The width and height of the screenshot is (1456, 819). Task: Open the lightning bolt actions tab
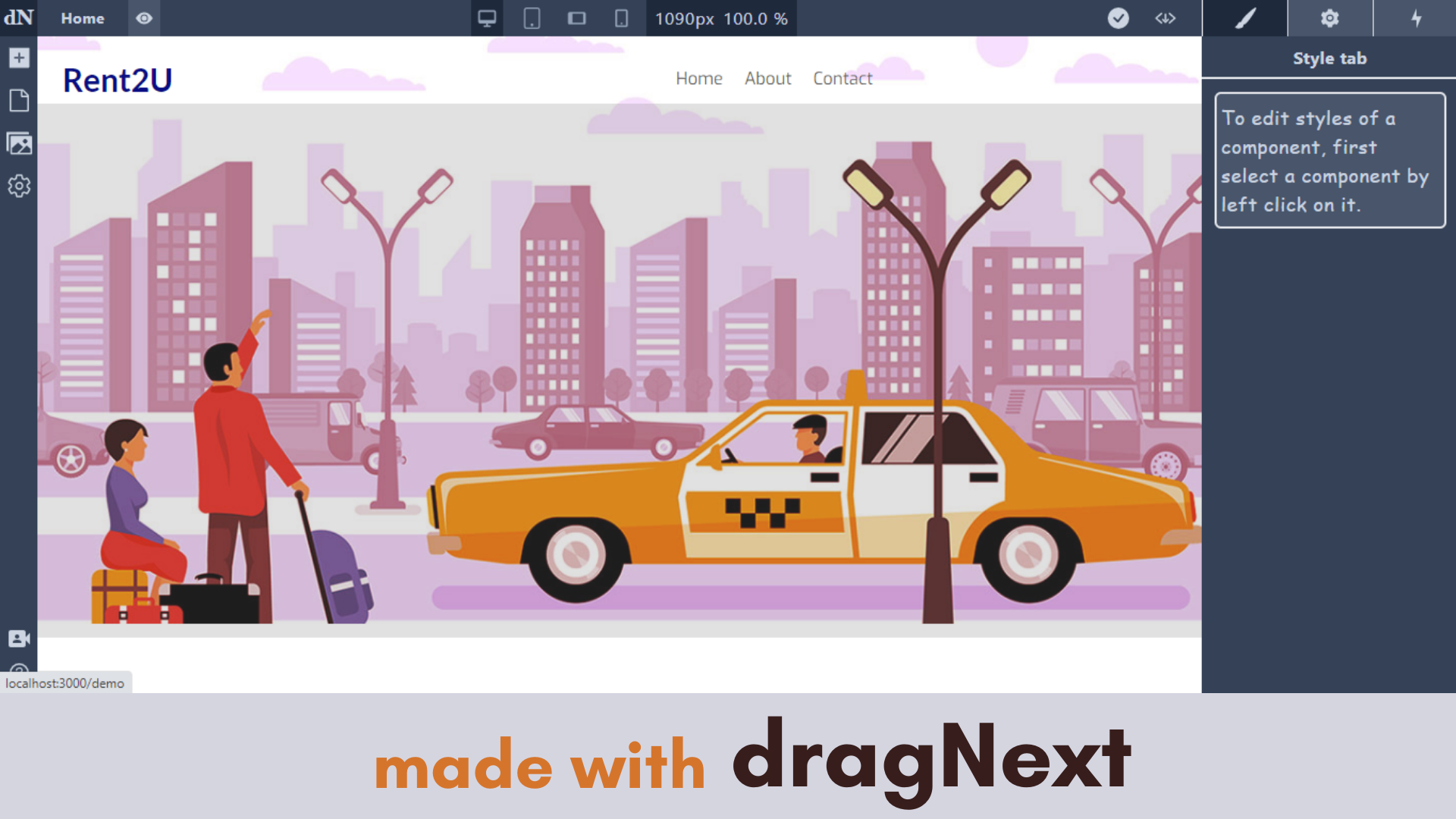(1415, 18)
